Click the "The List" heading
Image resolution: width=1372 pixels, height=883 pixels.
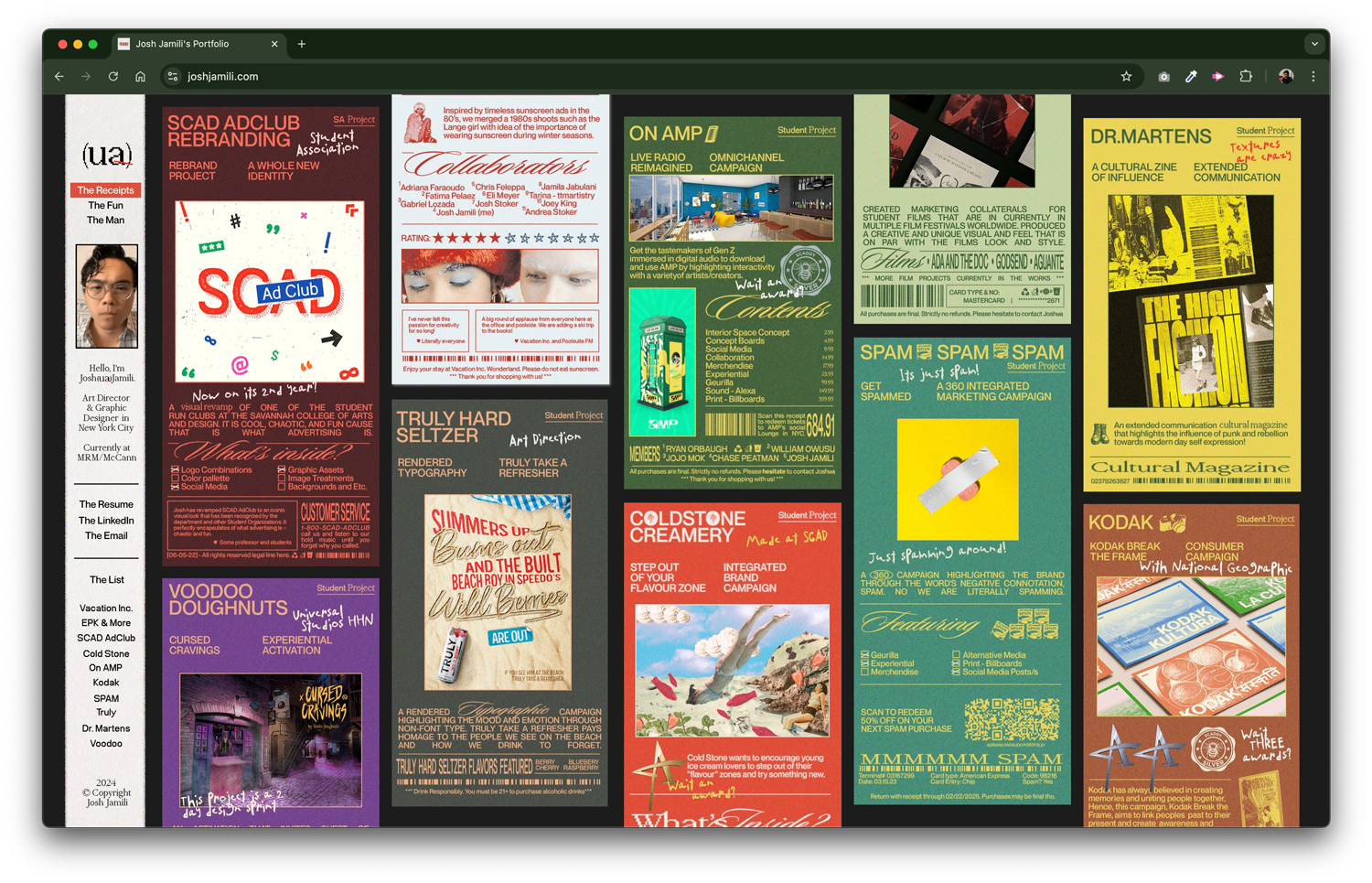(x=106, y=580)
